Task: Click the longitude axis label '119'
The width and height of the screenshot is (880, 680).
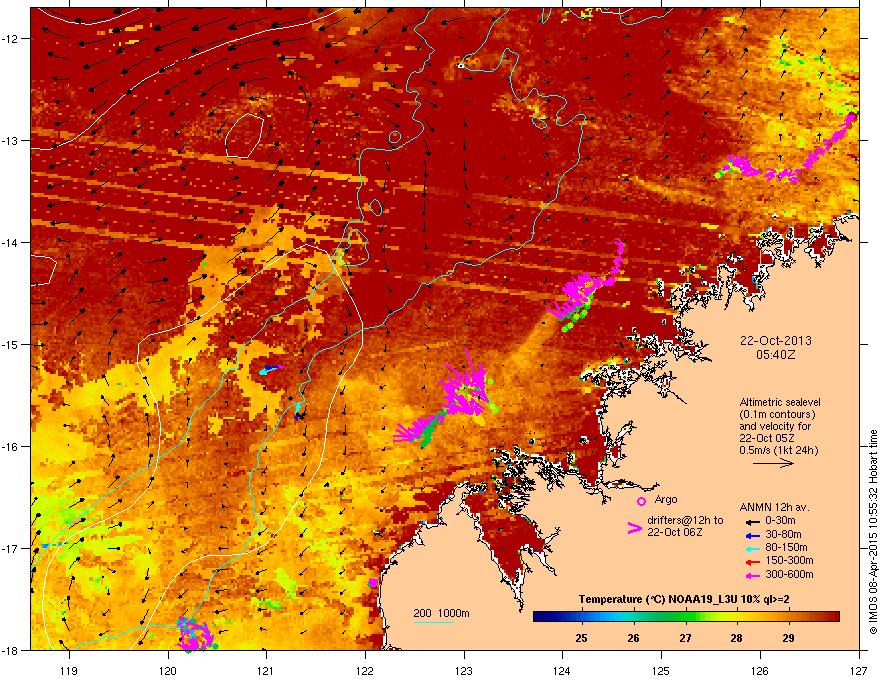Action: (69, 670)
